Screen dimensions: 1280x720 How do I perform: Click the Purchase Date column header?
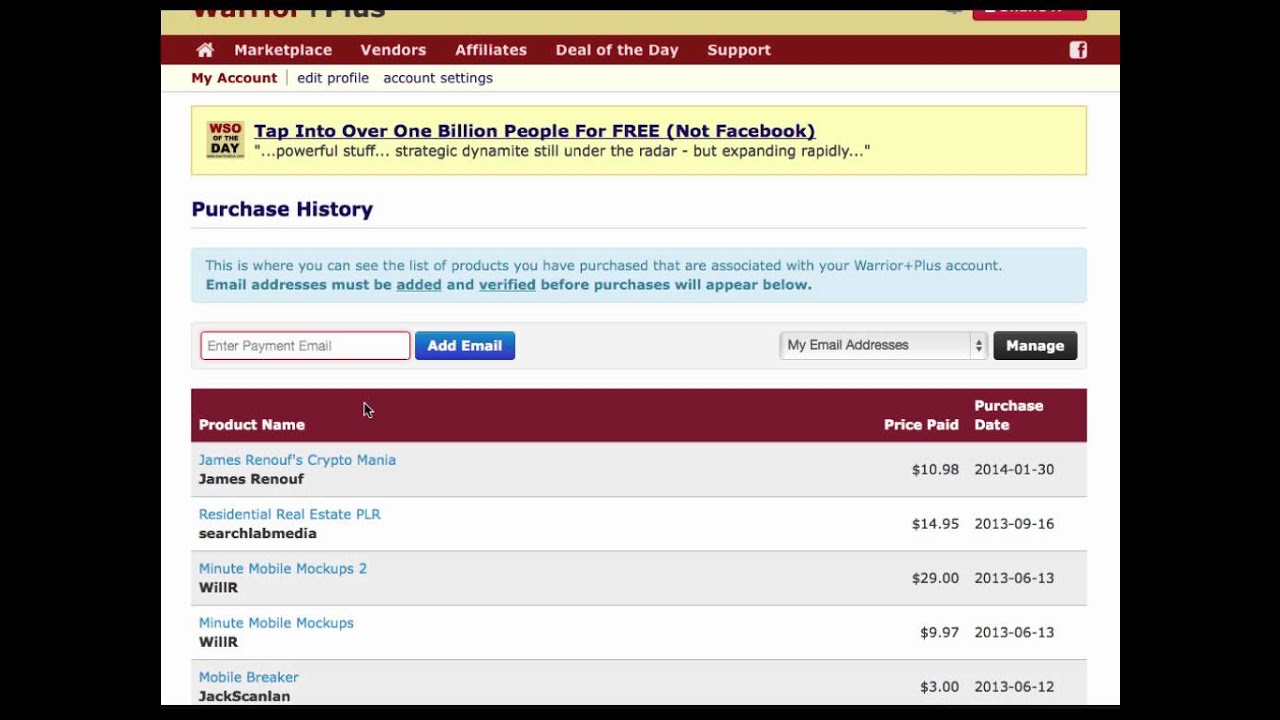point(1009,415)
